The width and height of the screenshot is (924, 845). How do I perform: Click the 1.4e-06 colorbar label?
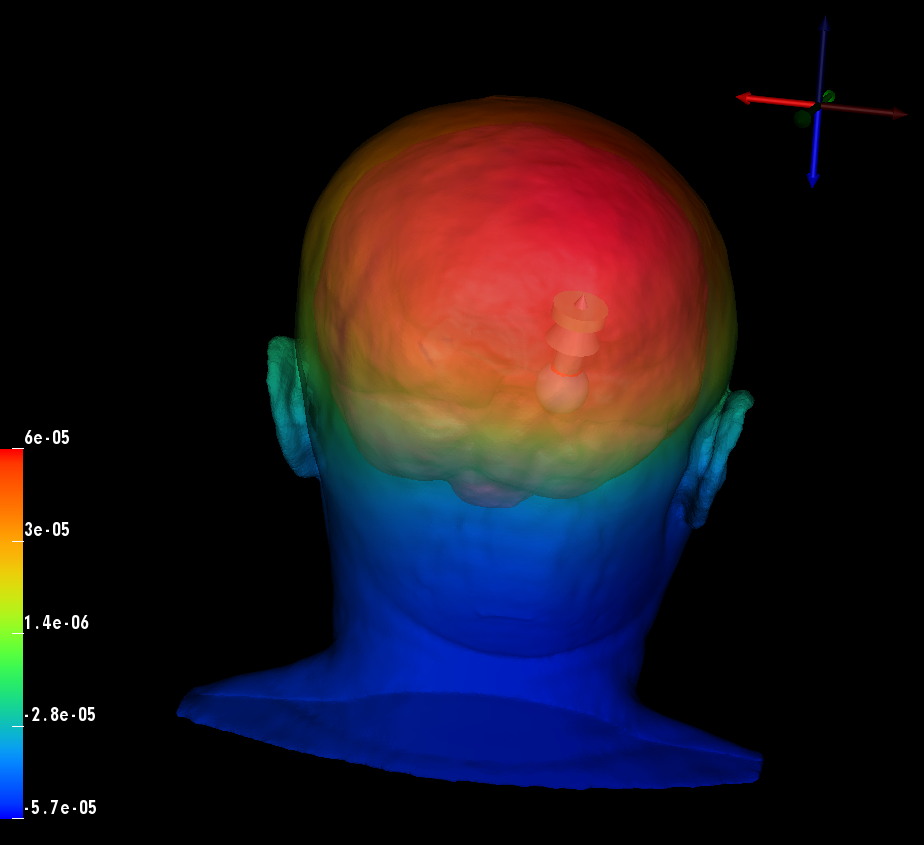point(56,622)
